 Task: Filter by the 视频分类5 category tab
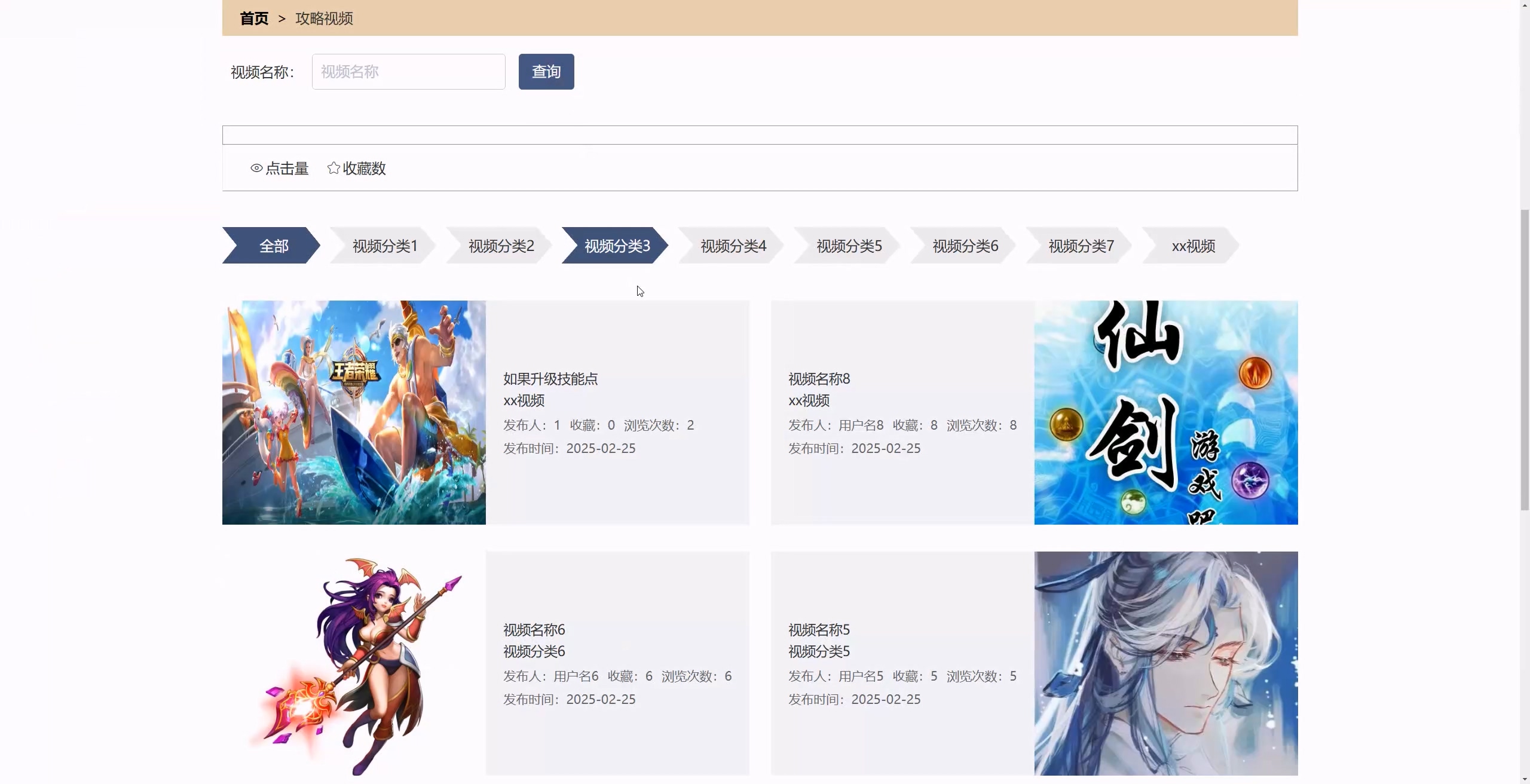[x=848, y=246]
